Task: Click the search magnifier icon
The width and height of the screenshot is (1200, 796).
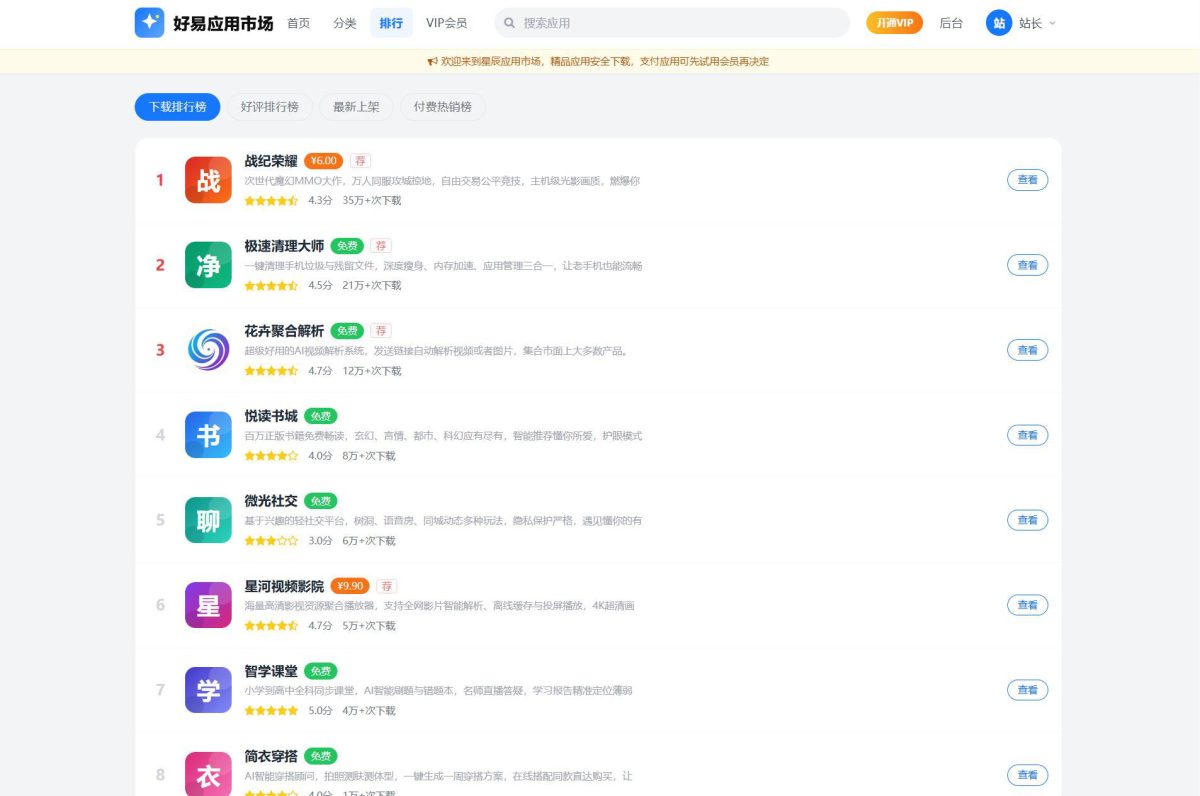Action: pos(510,23)
